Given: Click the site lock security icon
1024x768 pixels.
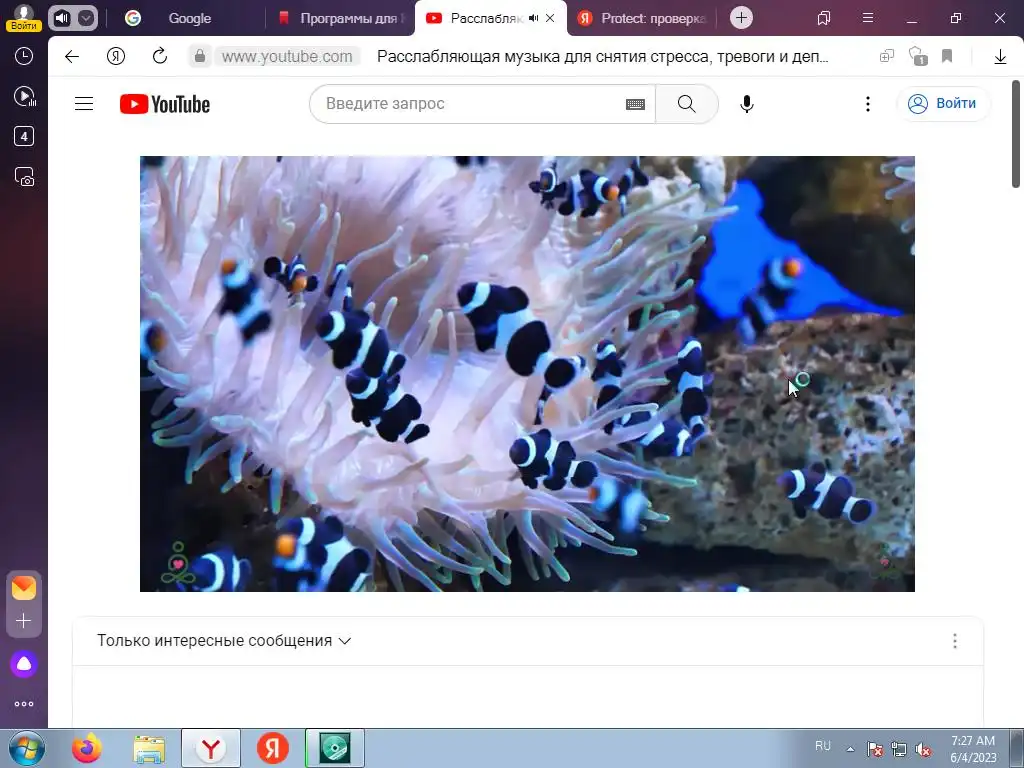Looking at the screenshot, I should (x=200, y=57).
